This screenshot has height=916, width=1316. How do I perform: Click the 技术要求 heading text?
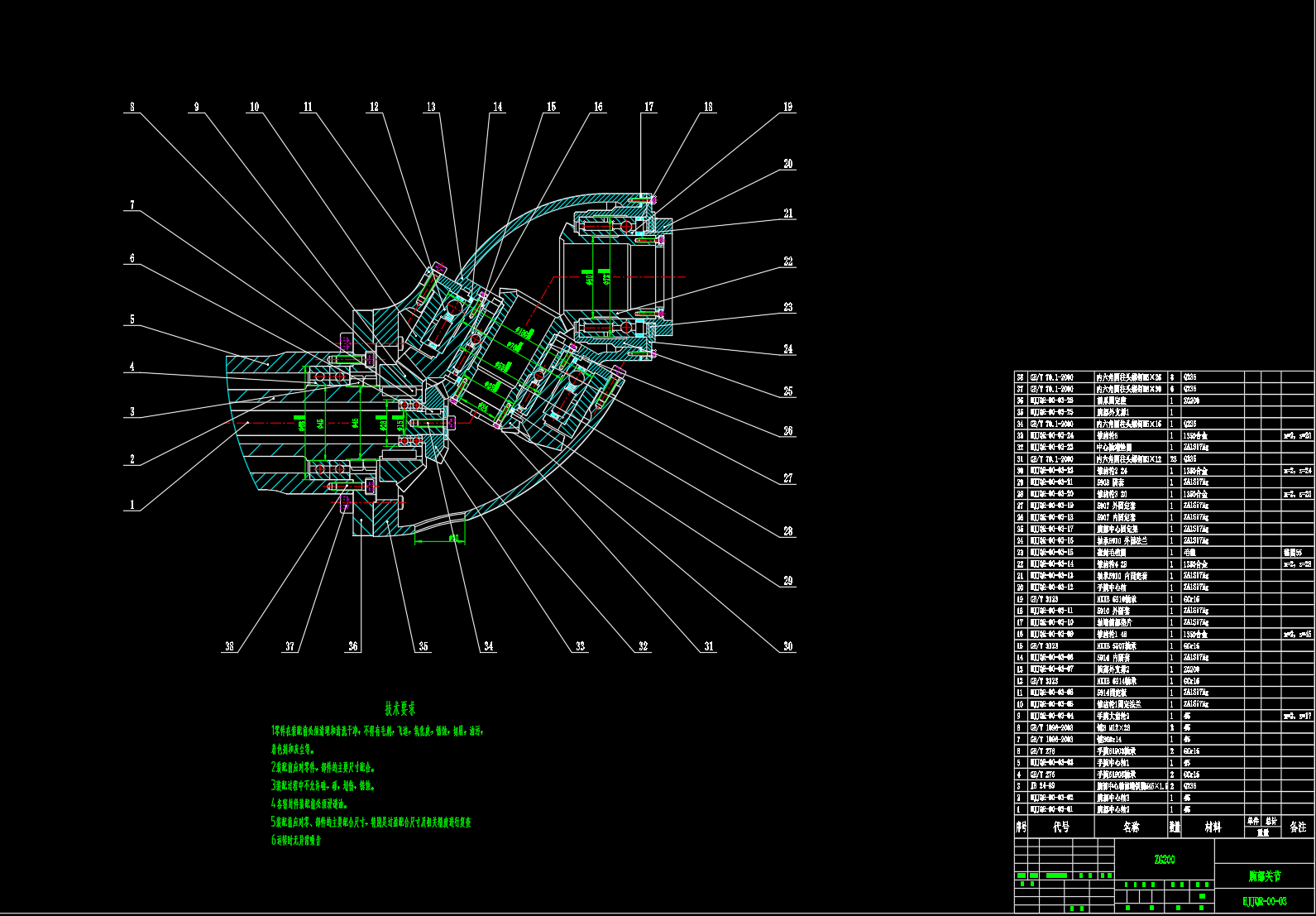coord(400,709)
